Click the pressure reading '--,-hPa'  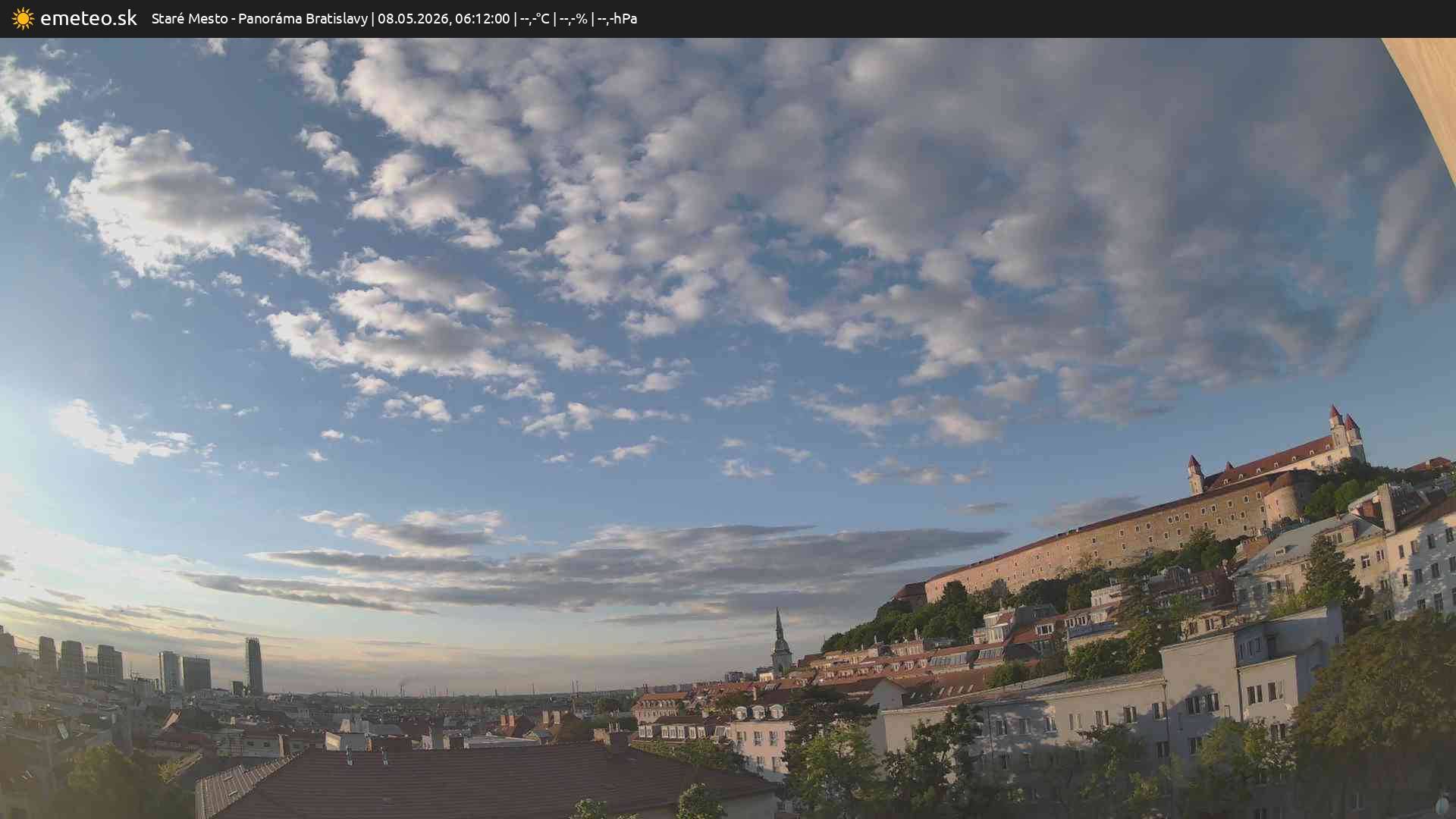pos(617,18)
